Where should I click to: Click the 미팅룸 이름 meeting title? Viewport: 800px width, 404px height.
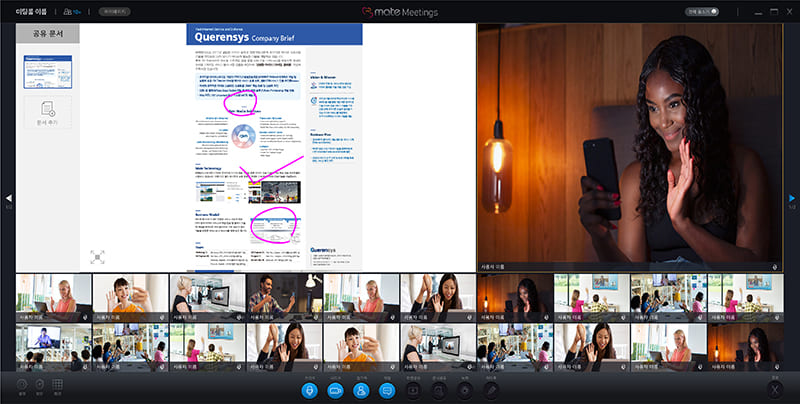(31, 11)
